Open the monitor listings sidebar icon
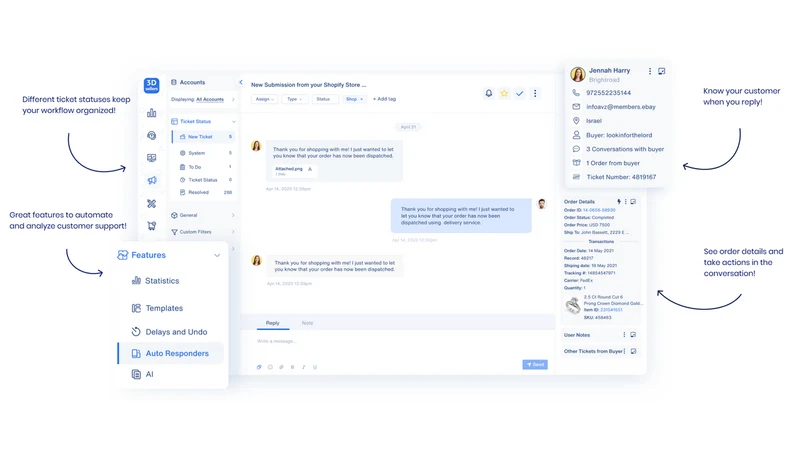Screen dimensions: 800x450 (x=152, y=158)
